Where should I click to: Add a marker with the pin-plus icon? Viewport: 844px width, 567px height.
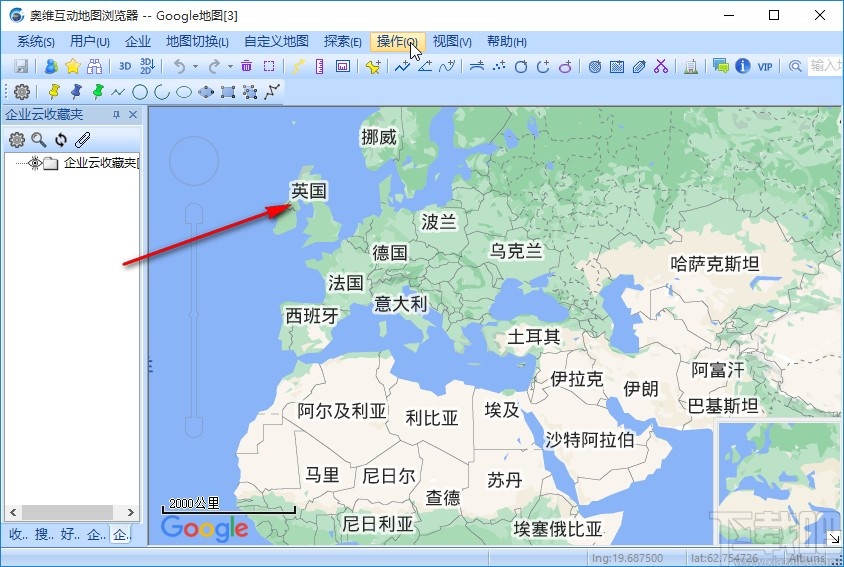click(x=373, y=66)
